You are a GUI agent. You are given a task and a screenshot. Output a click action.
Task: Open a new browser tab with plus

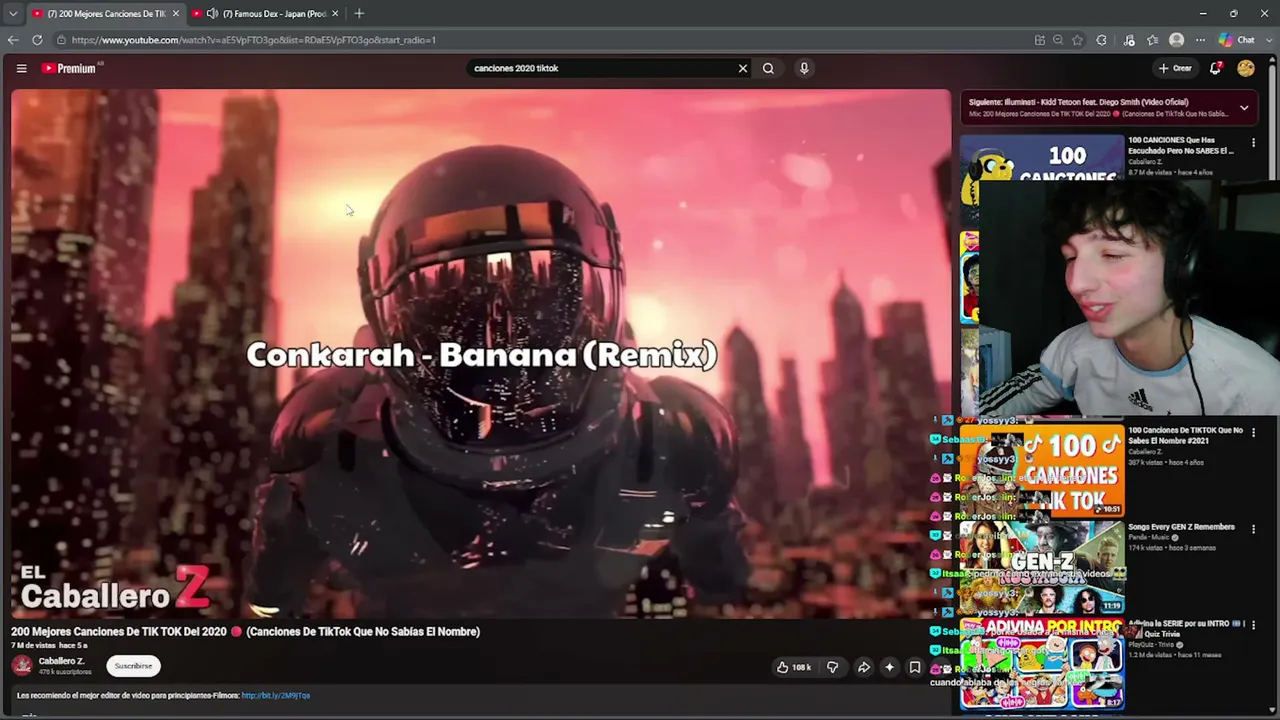(359, 13)
